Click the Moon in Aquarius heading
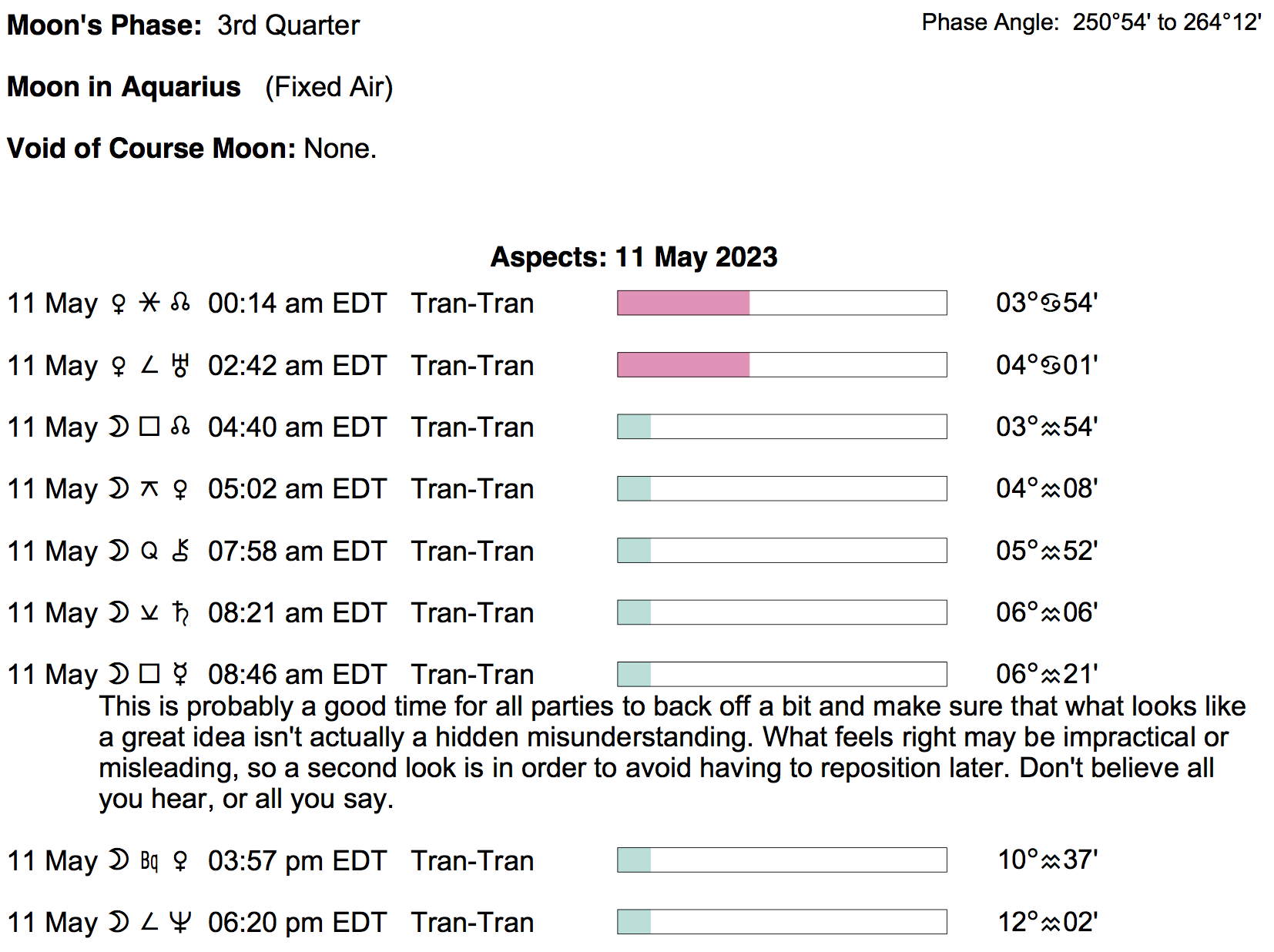 pos(124,87)
